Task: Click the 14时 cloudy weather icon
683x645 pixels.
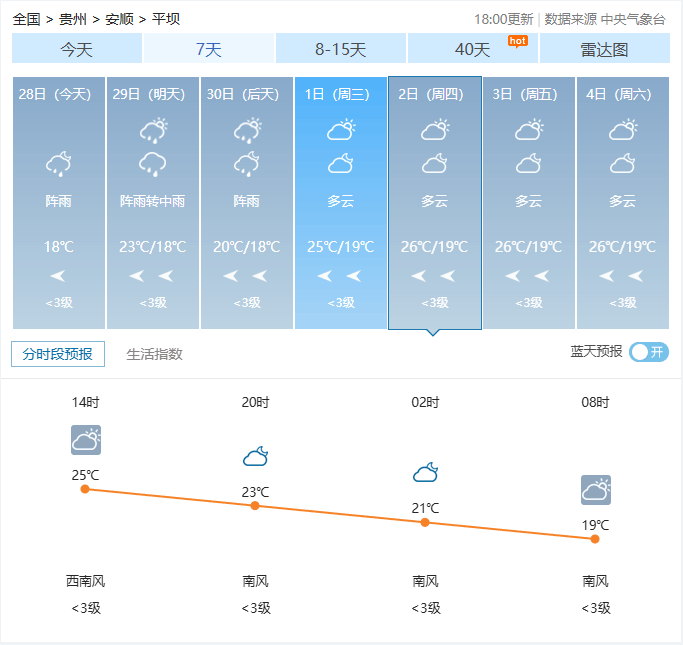Action: click(86, 440)
